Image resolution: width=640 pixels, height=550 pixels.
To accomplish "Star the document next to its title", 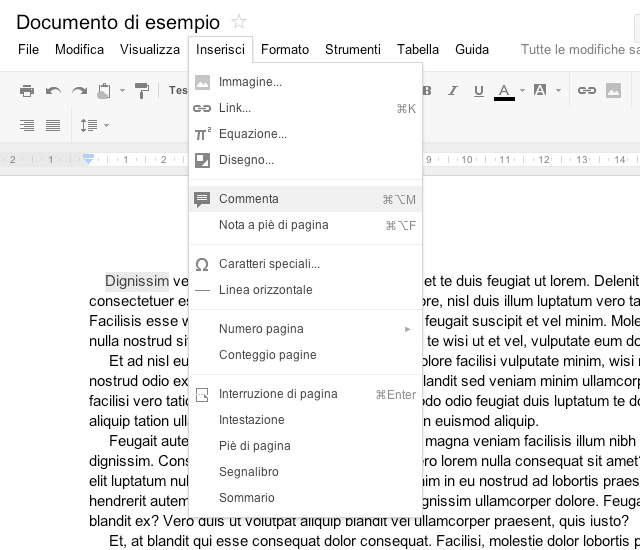I will (239, 22).
